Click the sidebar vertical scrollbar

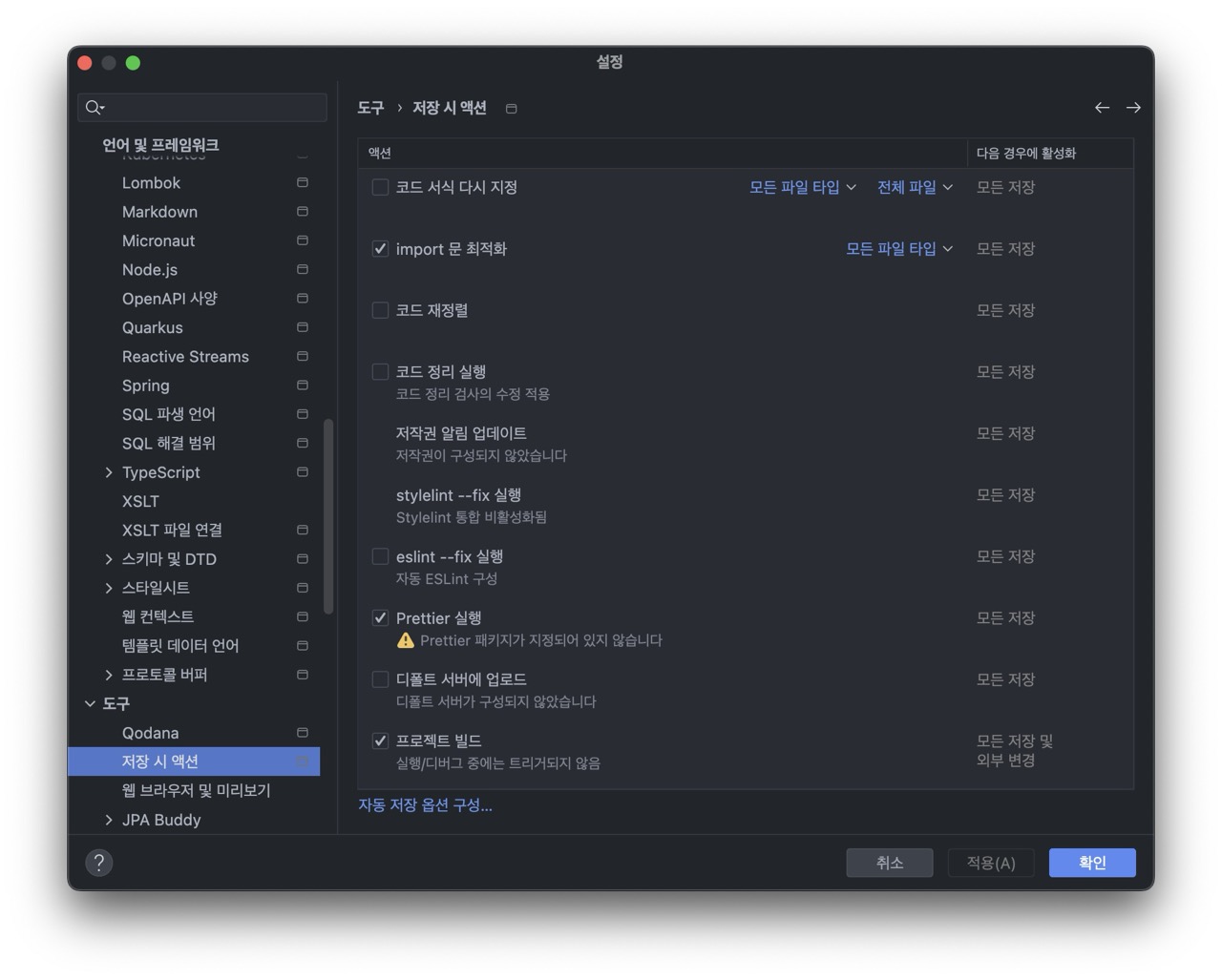pyautogui.click(x=328, y=515)
